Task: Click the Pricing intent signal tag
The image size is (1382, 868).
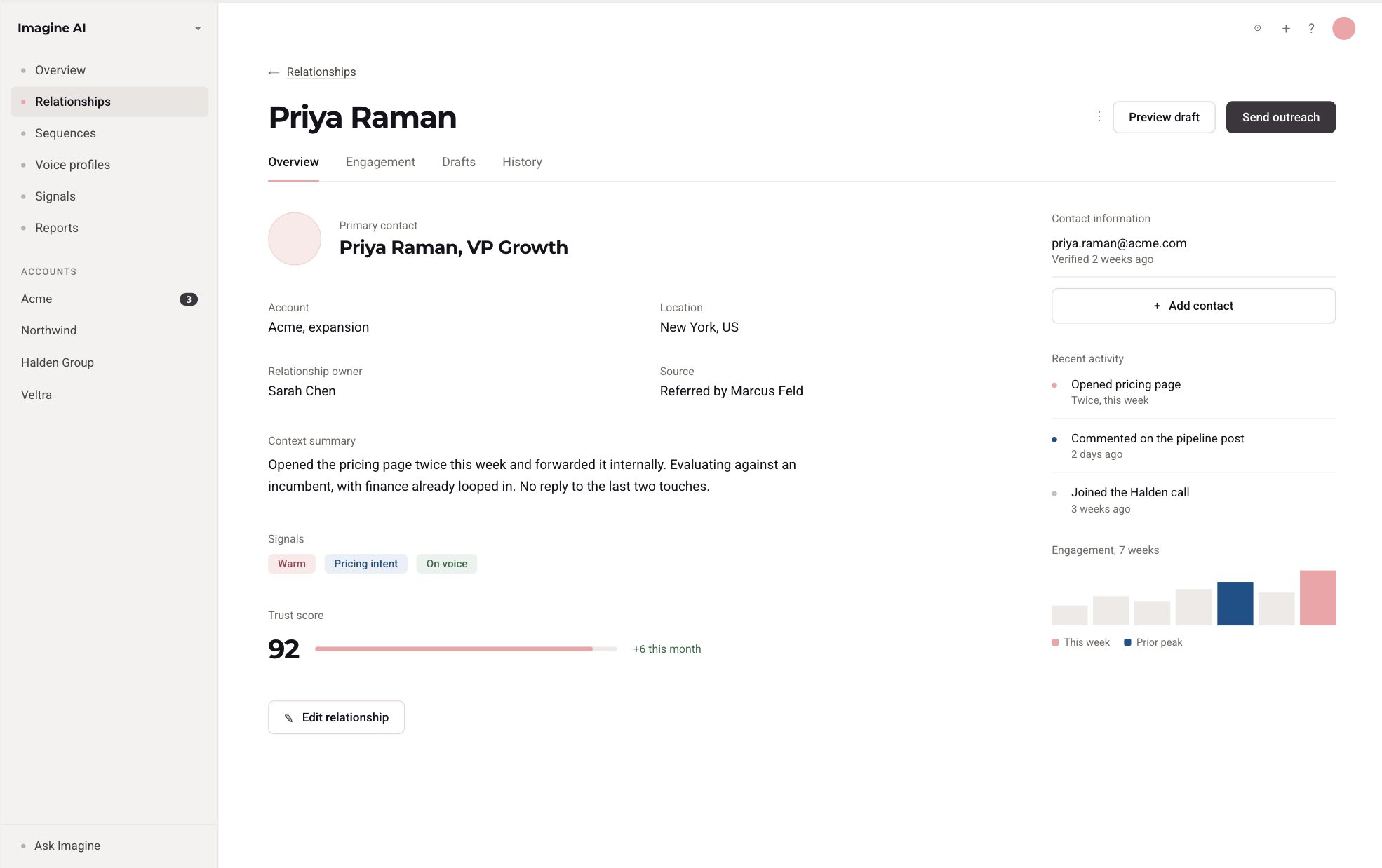Action: tap(365, 564)
